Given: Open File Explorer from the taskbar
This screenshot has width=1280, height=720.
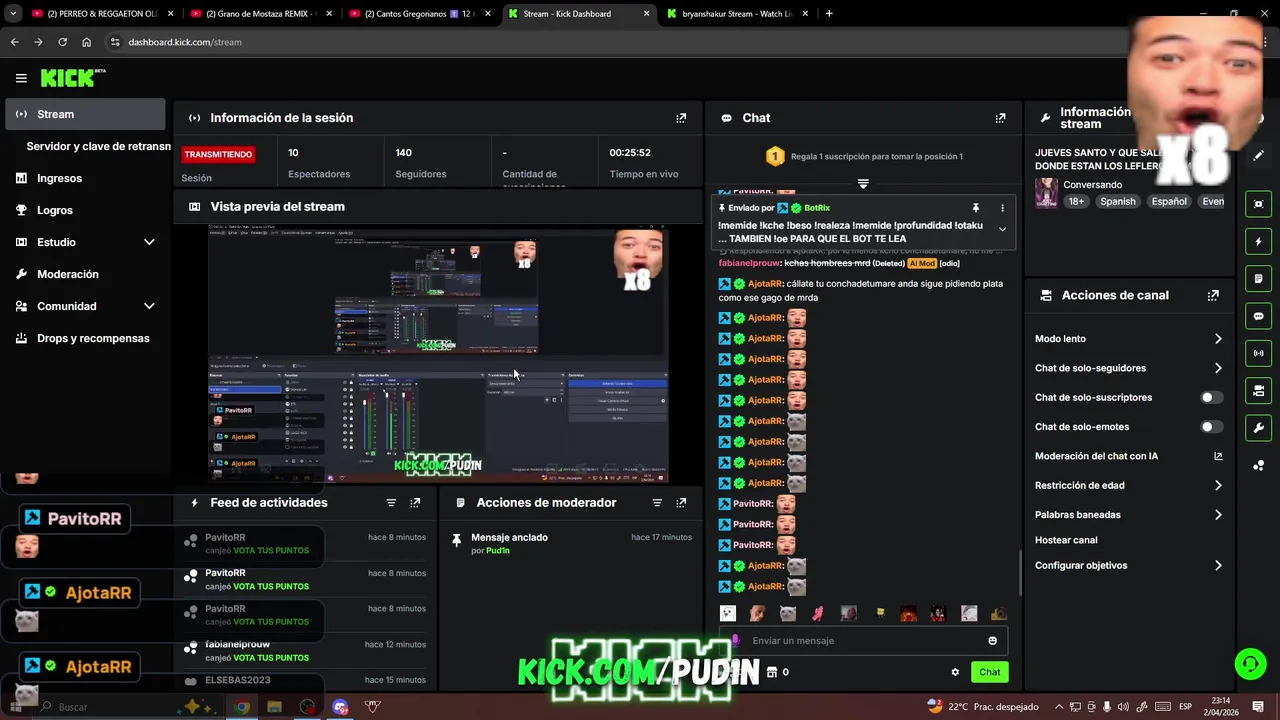Looking at the screenshot, I should (274, 707).
